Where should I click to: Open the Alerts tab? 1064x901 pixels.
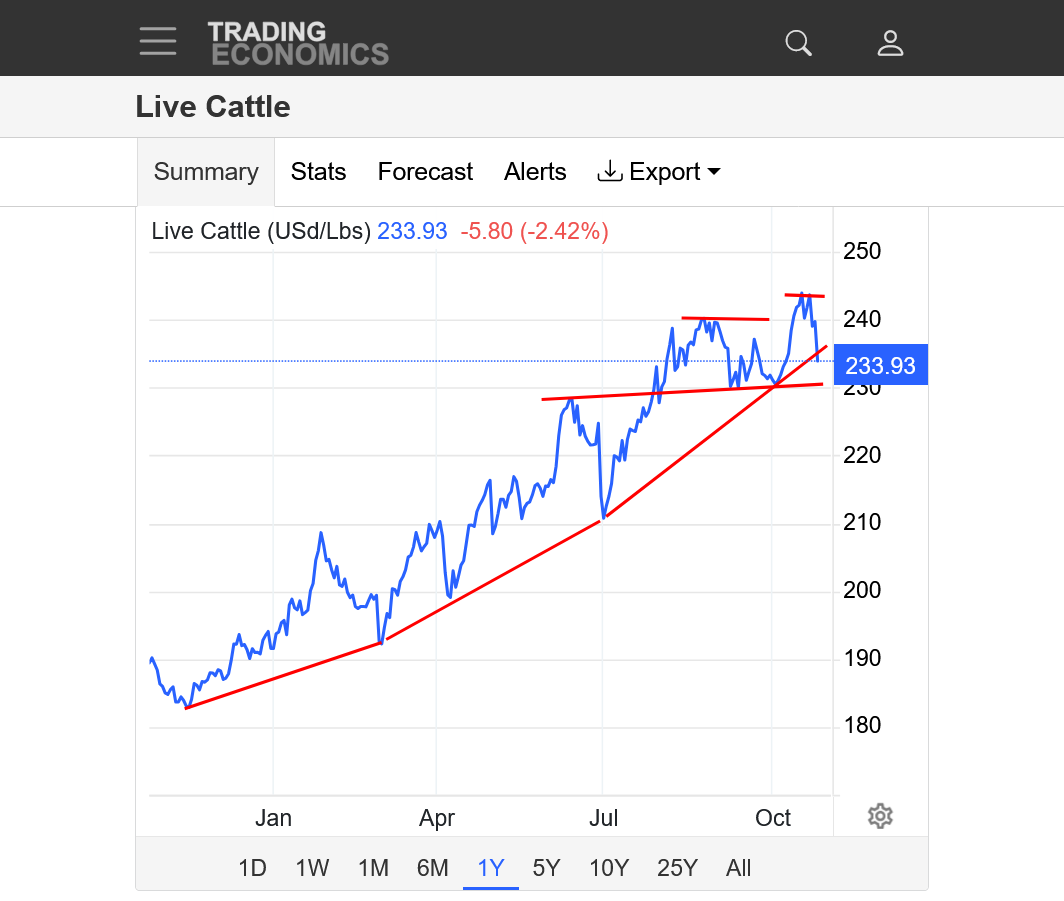(535, 172)
